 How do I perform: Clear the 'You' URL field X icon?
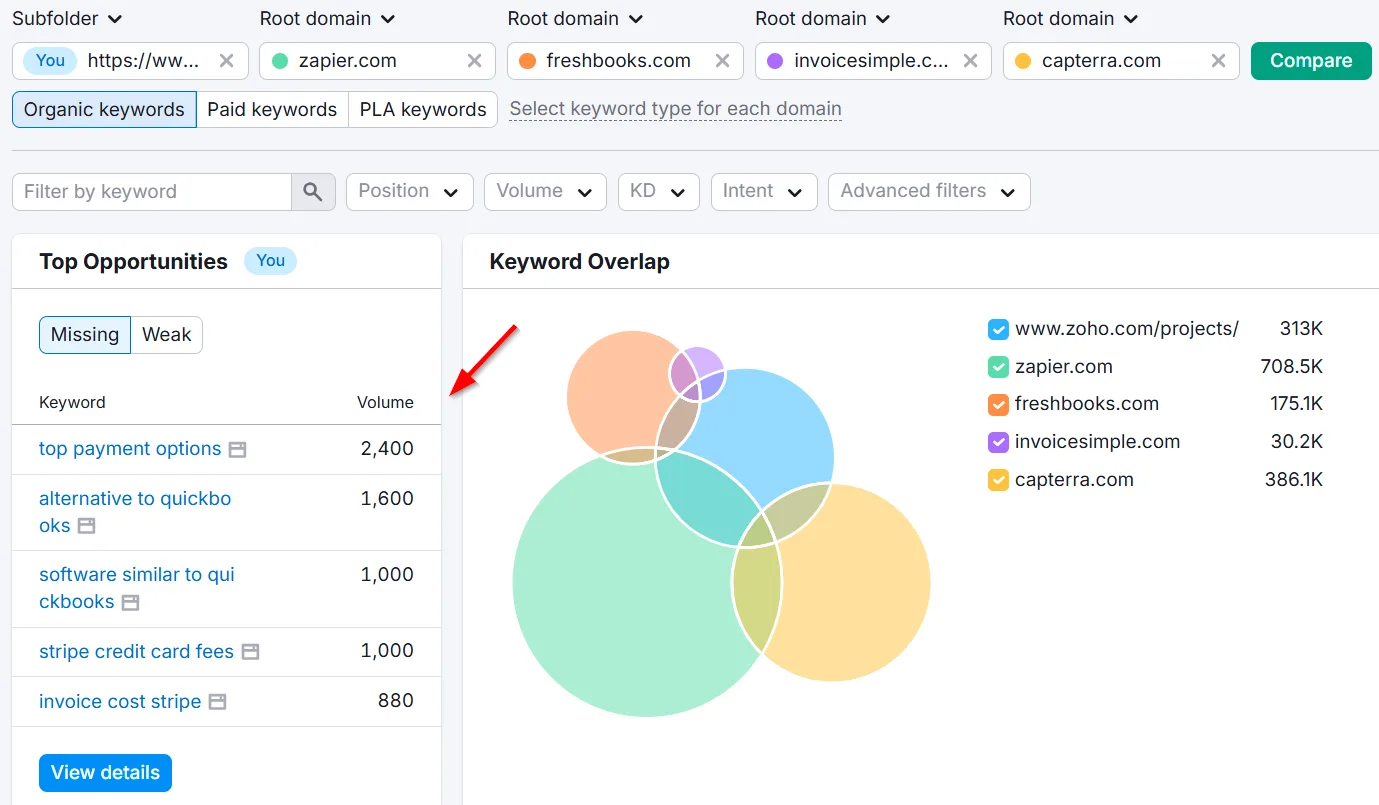tap(226, 61)
